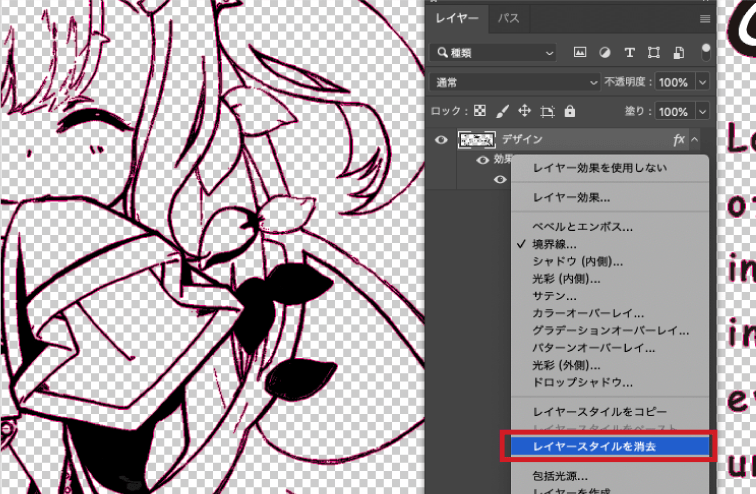Toggle visibility of 効果 effects group

pyautogui.click(x=483, y=160)
